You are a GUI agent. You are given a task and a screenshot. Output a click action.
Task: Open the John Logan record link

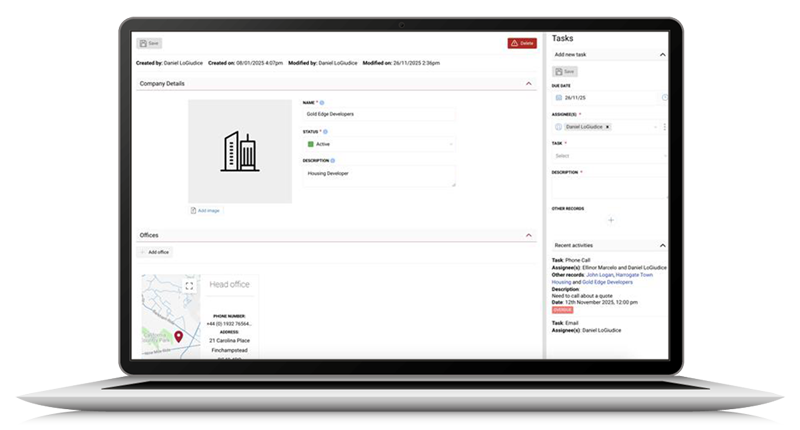point(599,275)
